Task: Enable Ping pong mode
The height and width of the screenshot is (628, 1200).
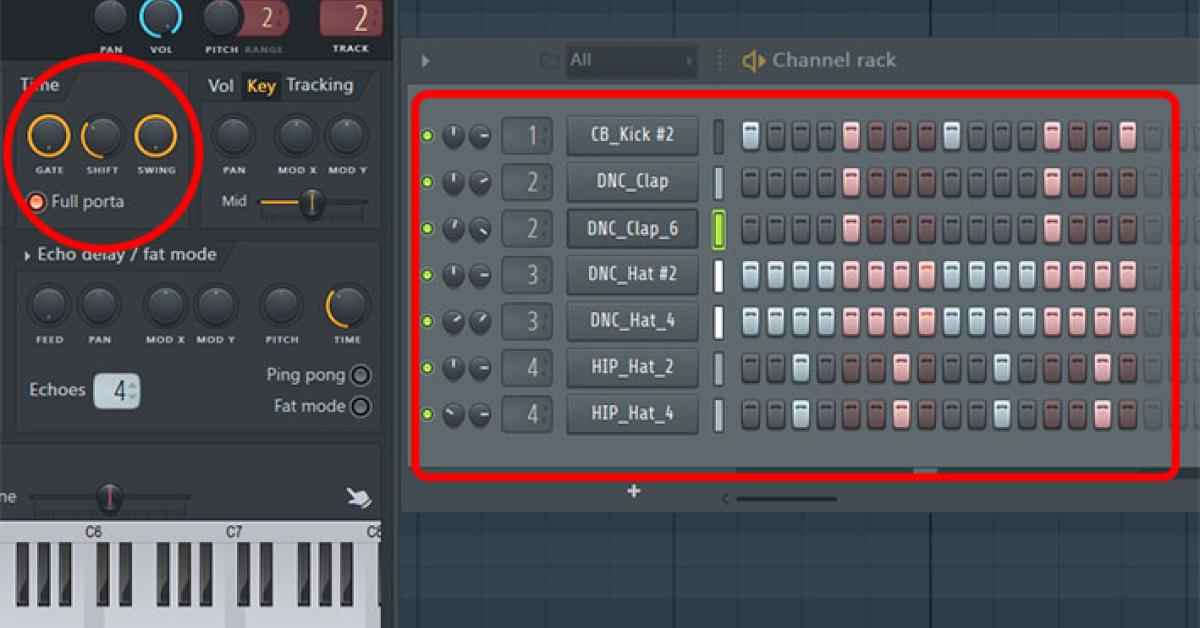Action: pos(360,376)
